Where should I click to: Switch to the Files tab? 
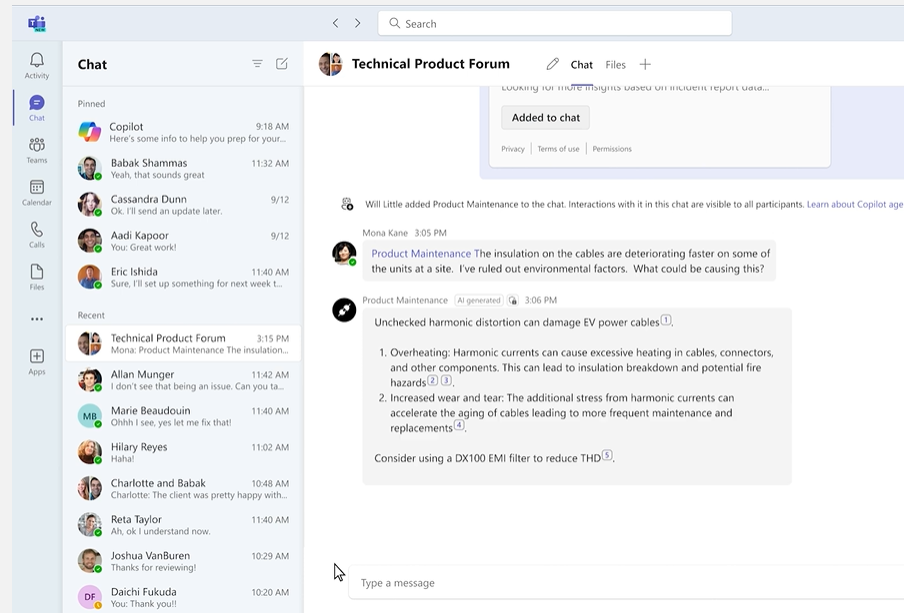615,65
